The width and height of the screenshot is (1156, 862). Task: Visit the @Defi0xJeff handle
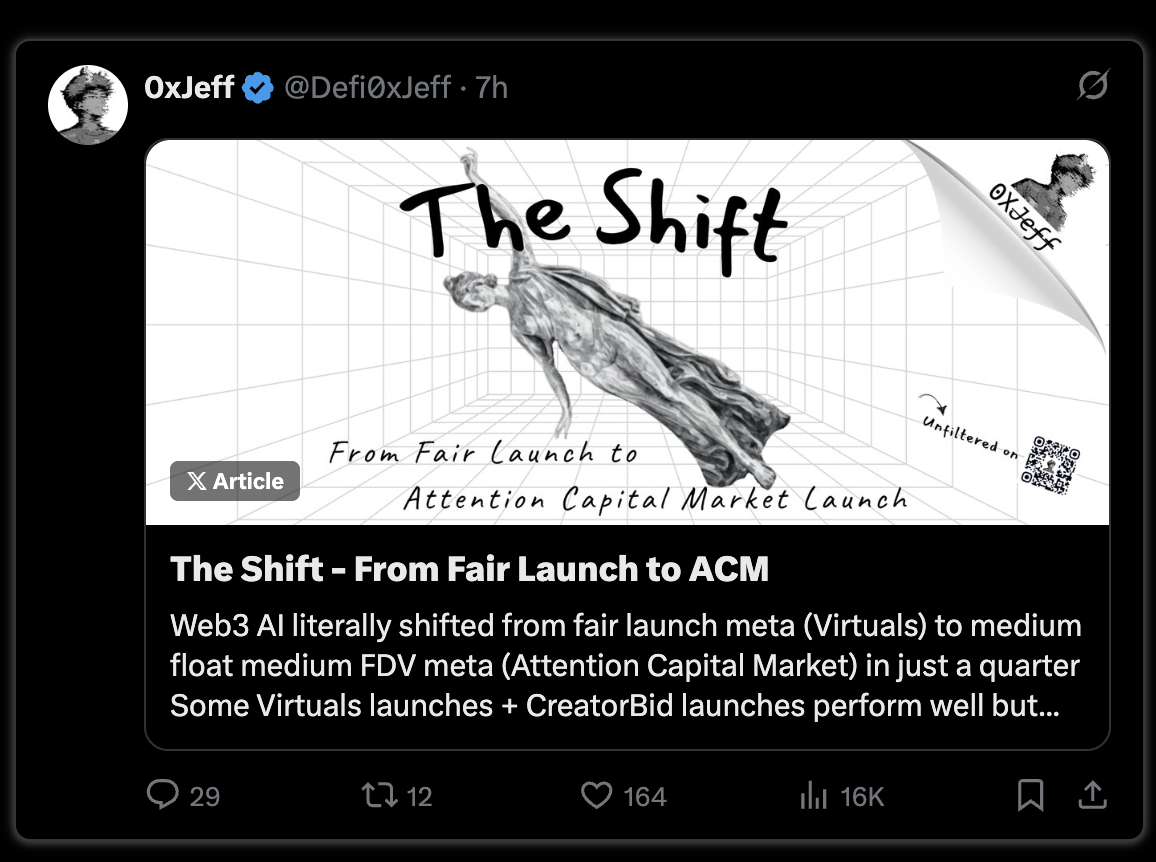point(367,88)
